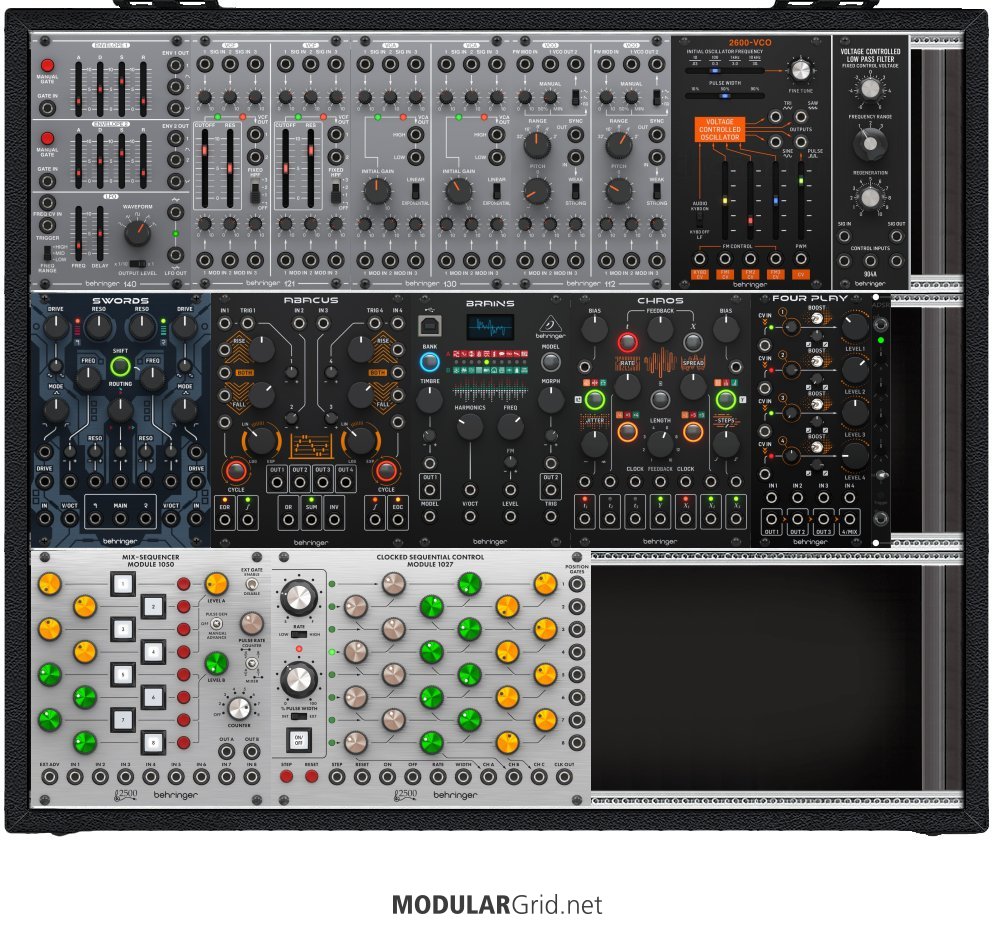Toggle the INT/EXT switch on module 1027

(299, 716)
